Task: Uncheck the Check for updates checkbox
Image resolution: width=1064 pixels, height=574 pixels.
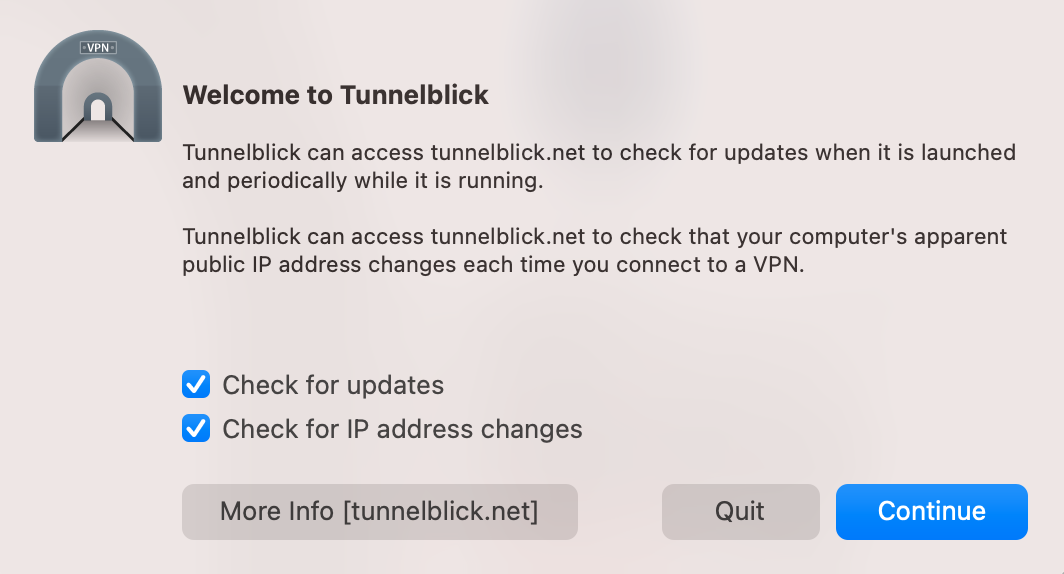Action: pos(196,384)
